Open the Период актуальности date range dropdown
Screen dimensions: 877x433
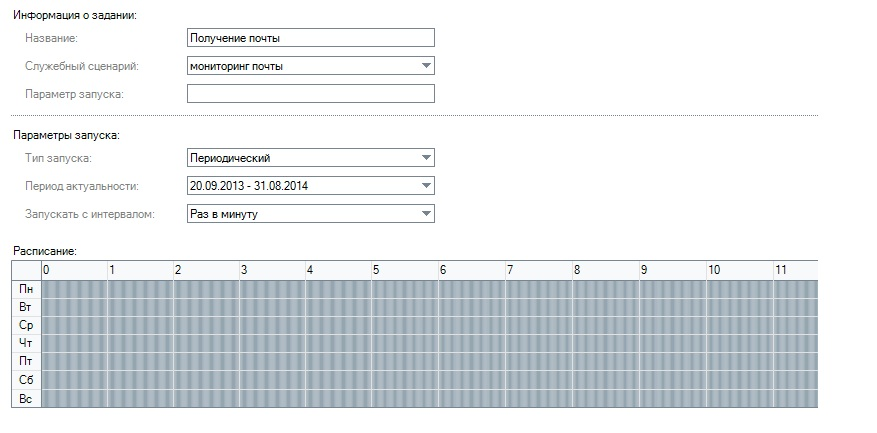(x=426, y=186)
